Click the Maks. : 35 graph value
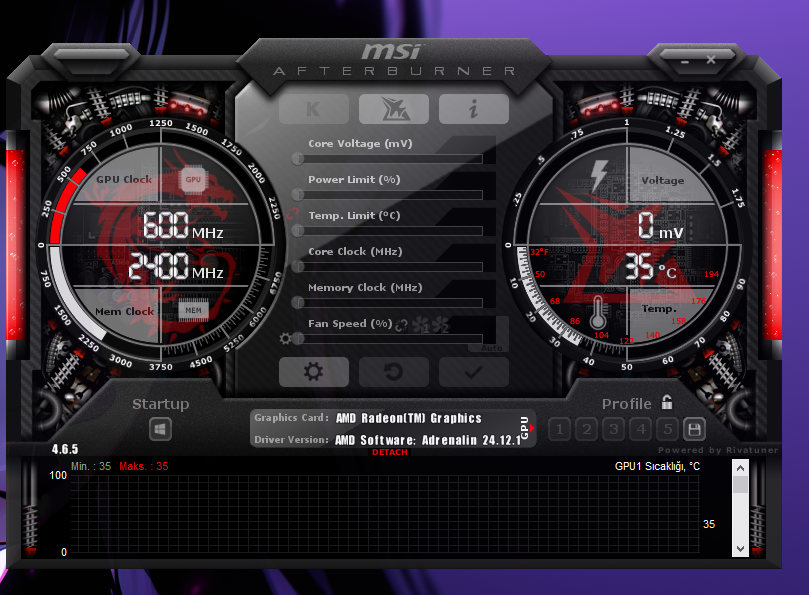This screenshot has width=809, height=595. point(143,467)
